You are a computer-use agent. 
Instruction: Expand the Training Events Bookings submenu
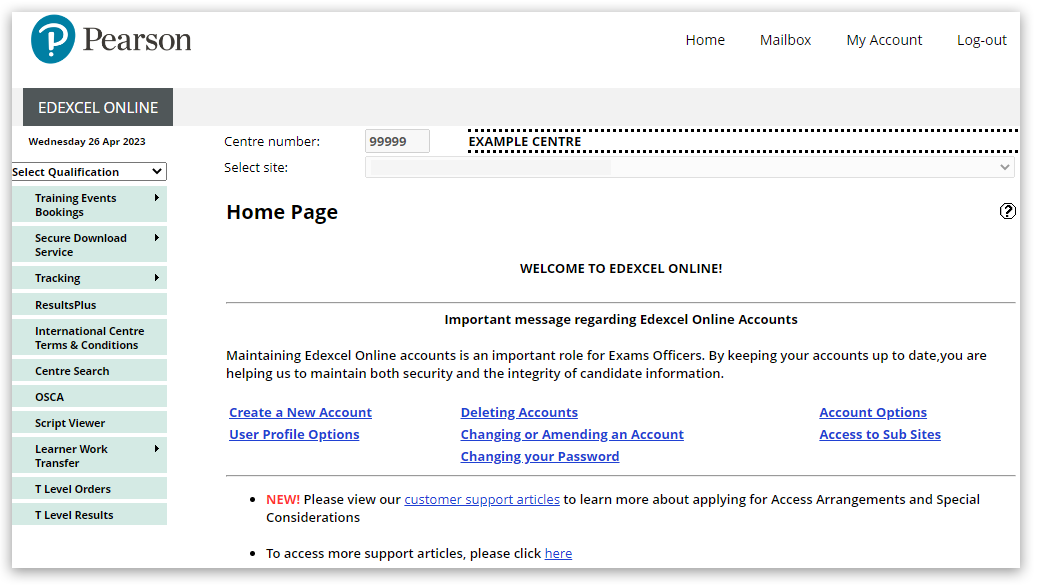coord(88,204)
